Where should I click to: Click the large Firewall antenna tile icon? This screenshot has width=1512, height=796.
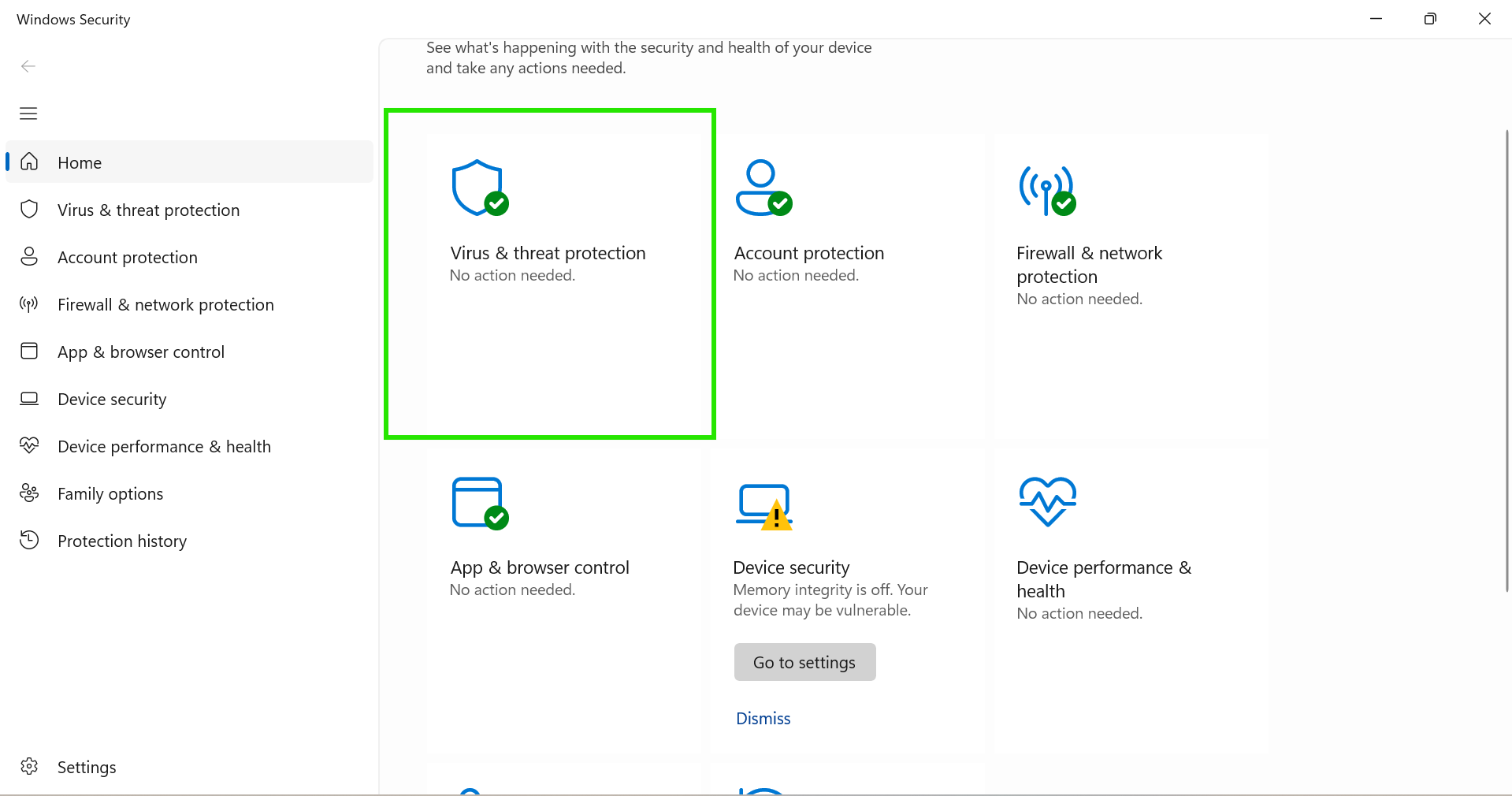point(1047,190)
